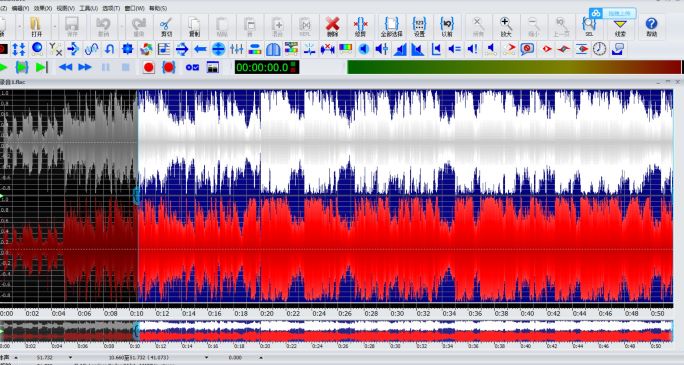This screenshot has height=365, width=684.
Task: Click the clock time-warp effect icon
Action: tap(599, 49)
